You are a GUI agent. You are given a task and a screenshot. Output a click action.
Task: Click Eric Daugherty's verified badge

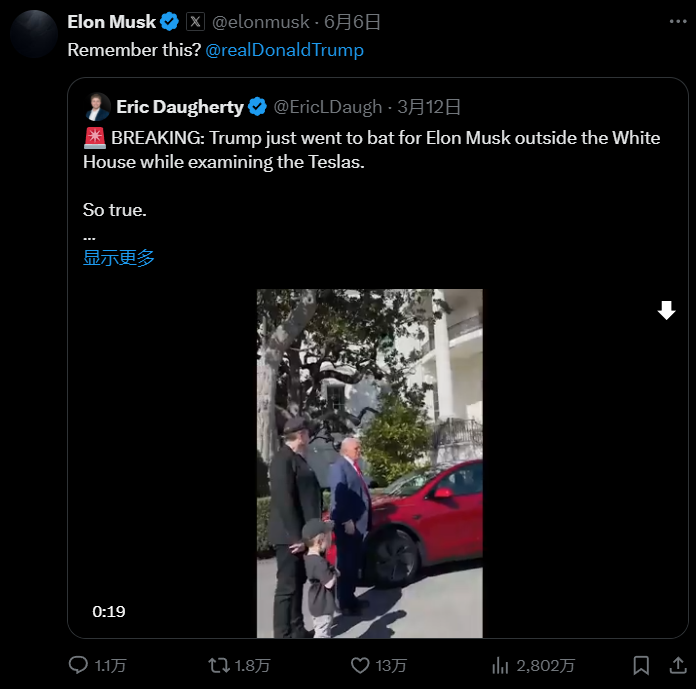(258, 106)
